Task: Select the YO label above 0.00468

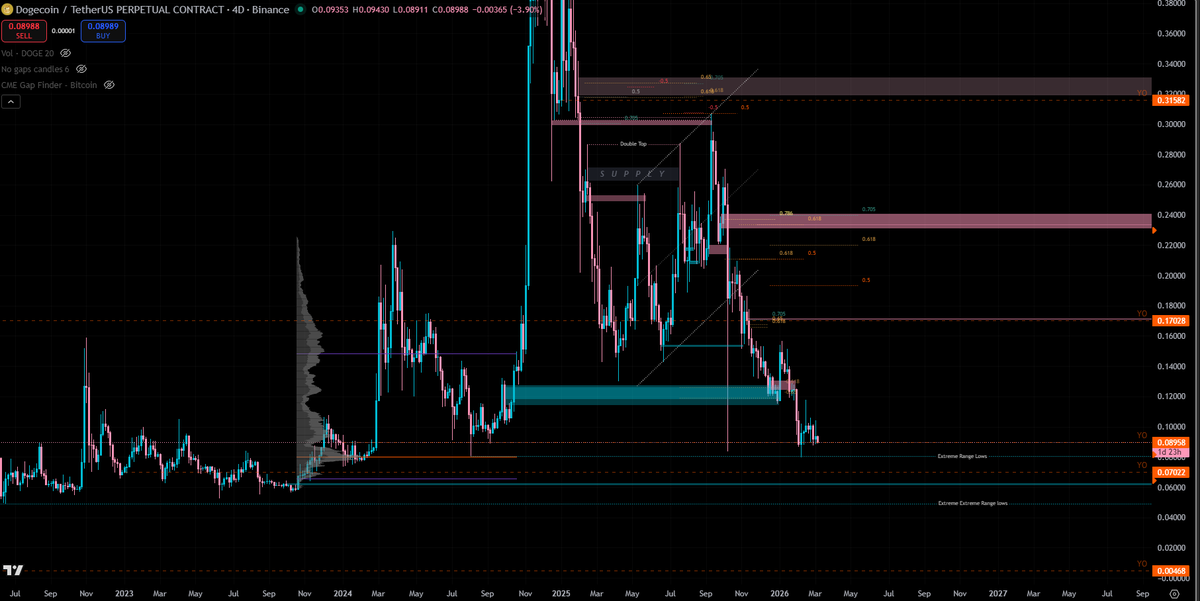Action: click(1142, 564)
